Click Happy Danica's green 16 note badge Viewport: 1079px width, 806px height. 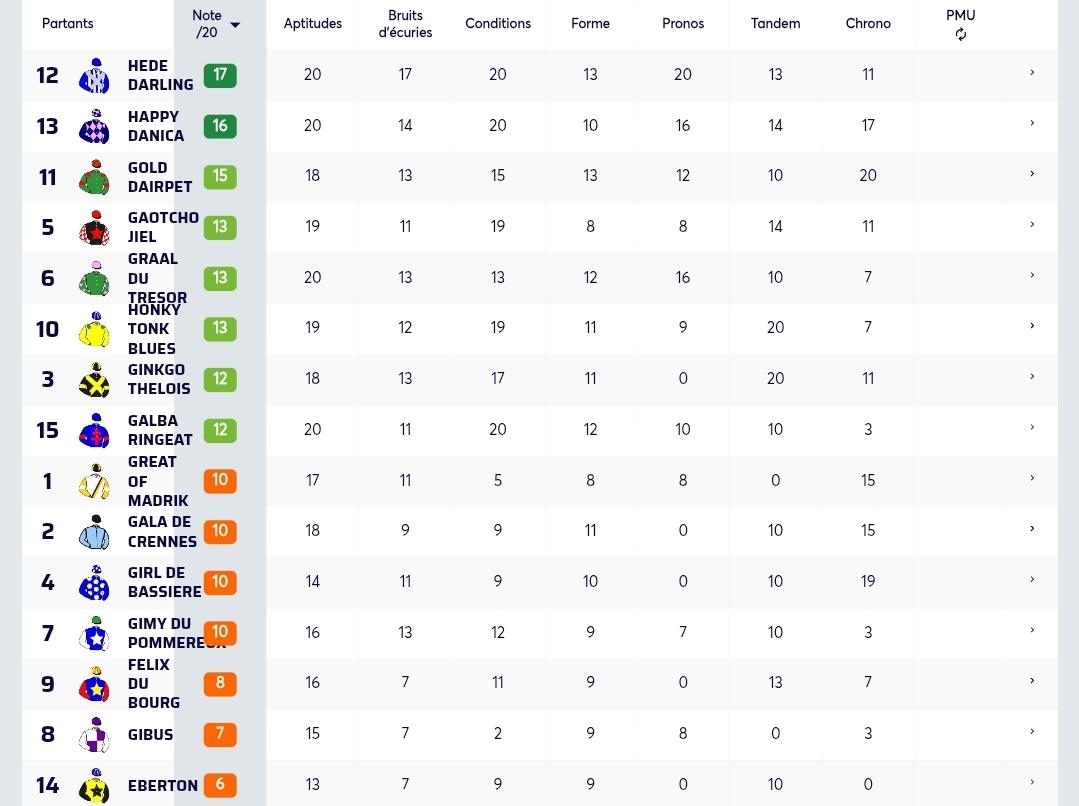[220, 126]
